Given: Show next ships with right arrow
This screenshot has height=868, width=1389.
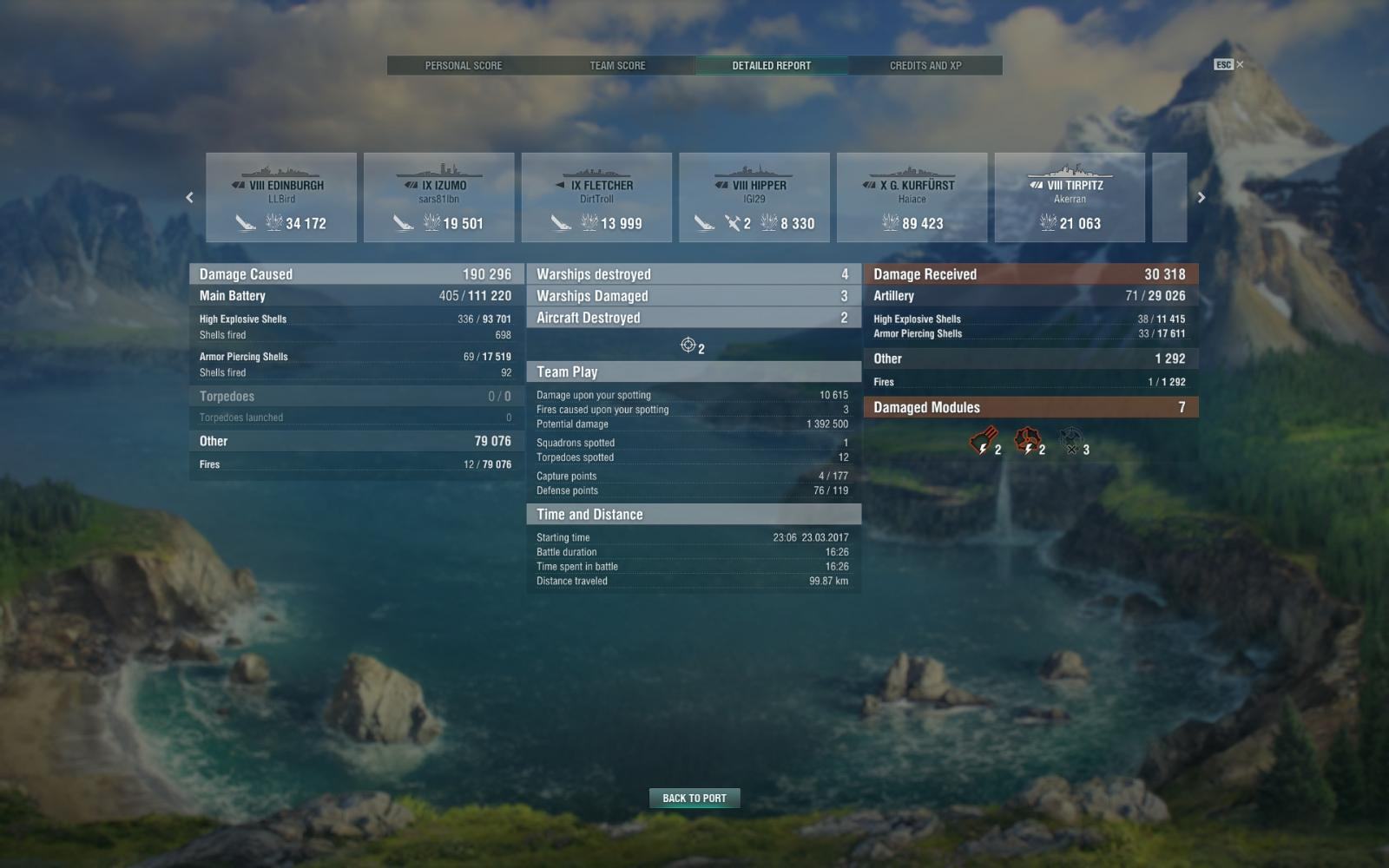Looking at the screenshot, I should (1201, 198).
